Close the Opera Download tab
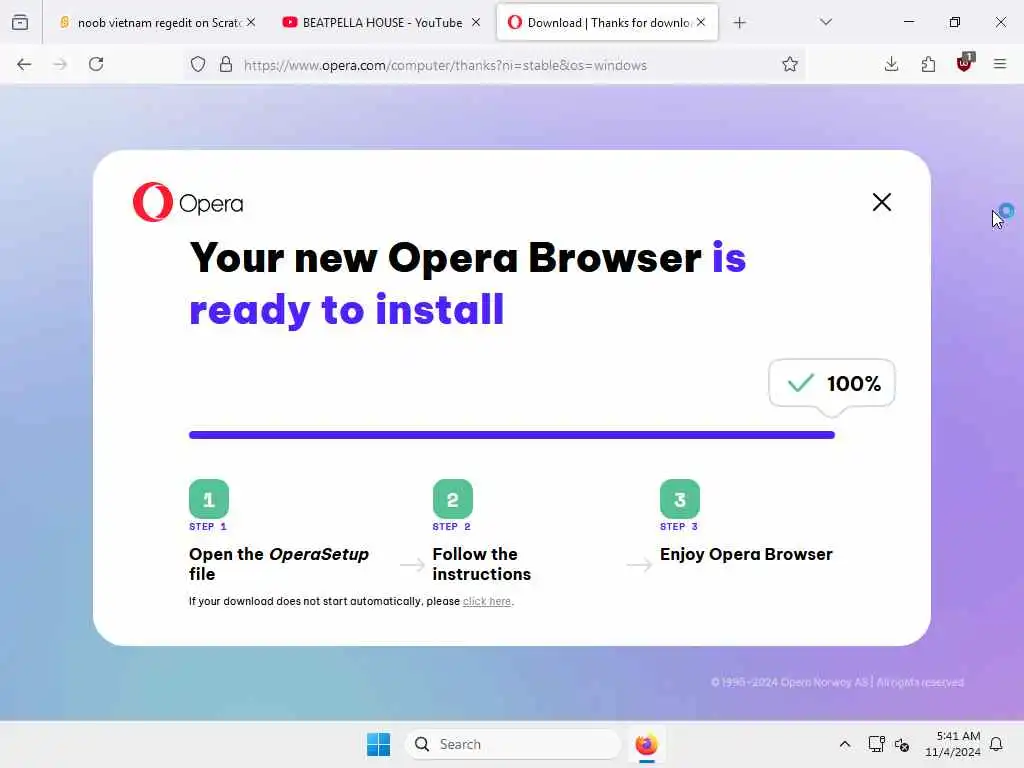 701,22
